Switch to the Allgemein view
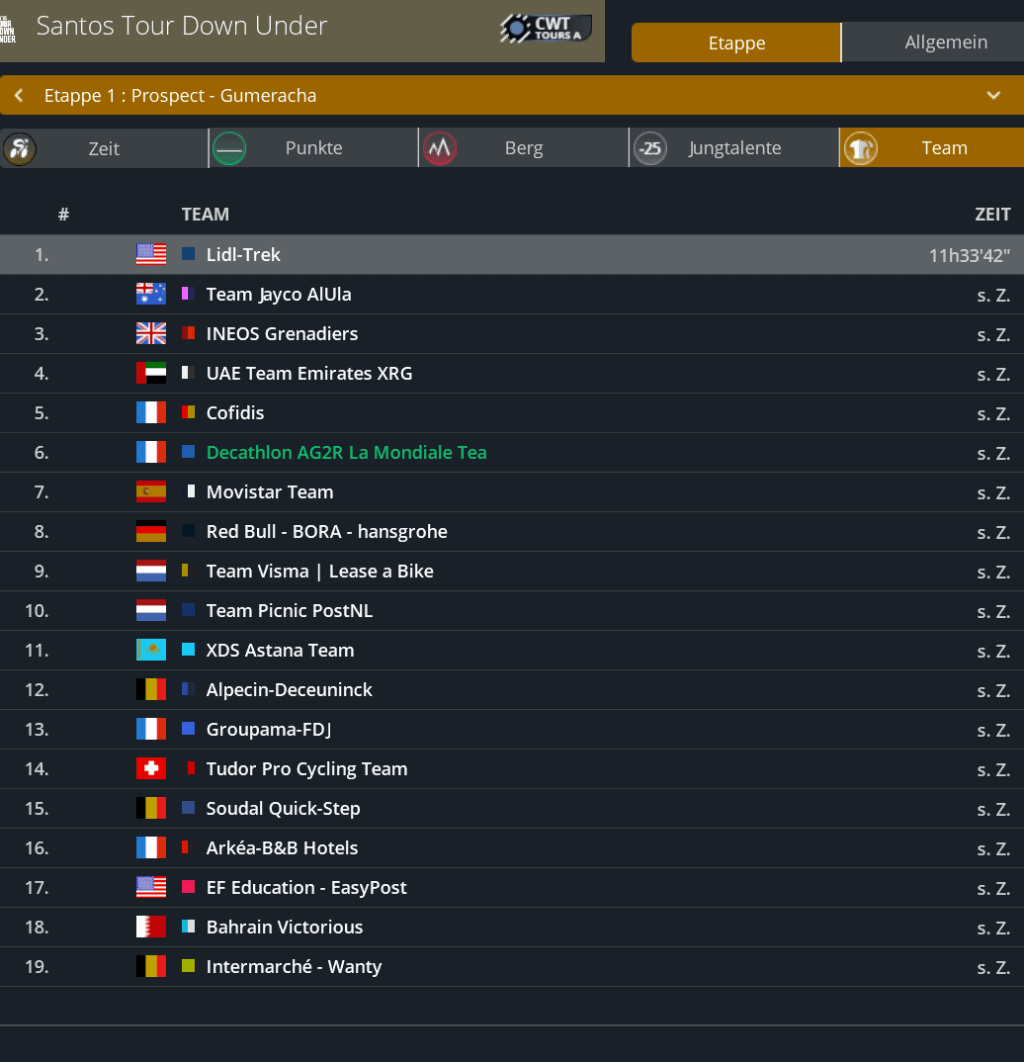The width and height of the screenshot is (1024, 1062). 945,43
